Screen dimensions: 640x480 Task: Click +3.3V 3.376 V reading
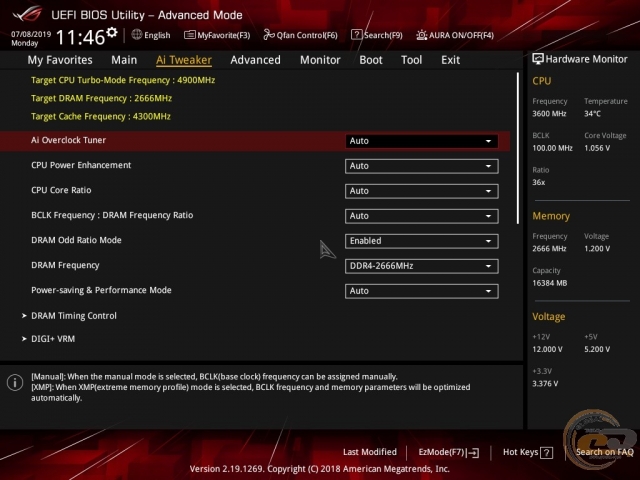[545, 384]
